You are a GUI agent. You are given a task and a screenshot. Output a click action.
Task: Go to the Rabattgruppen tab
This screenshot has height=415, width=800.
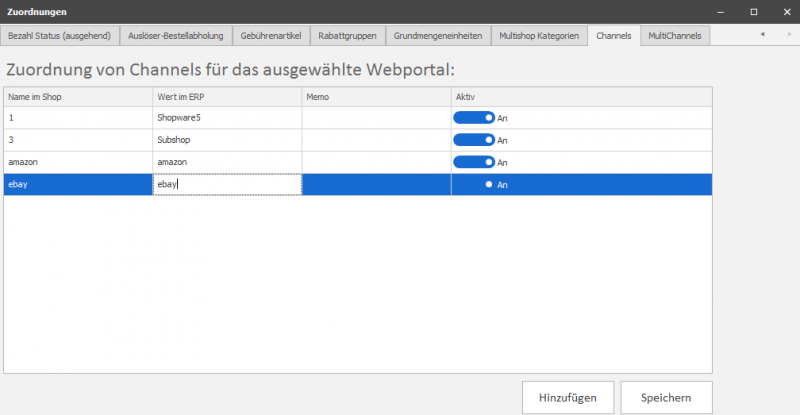point(347,35)
